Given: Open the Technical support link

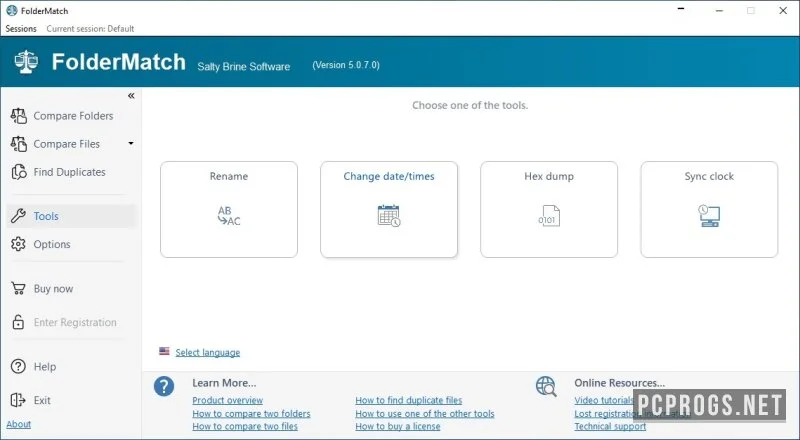Looking at the screenshot, I should coord(610,426).
